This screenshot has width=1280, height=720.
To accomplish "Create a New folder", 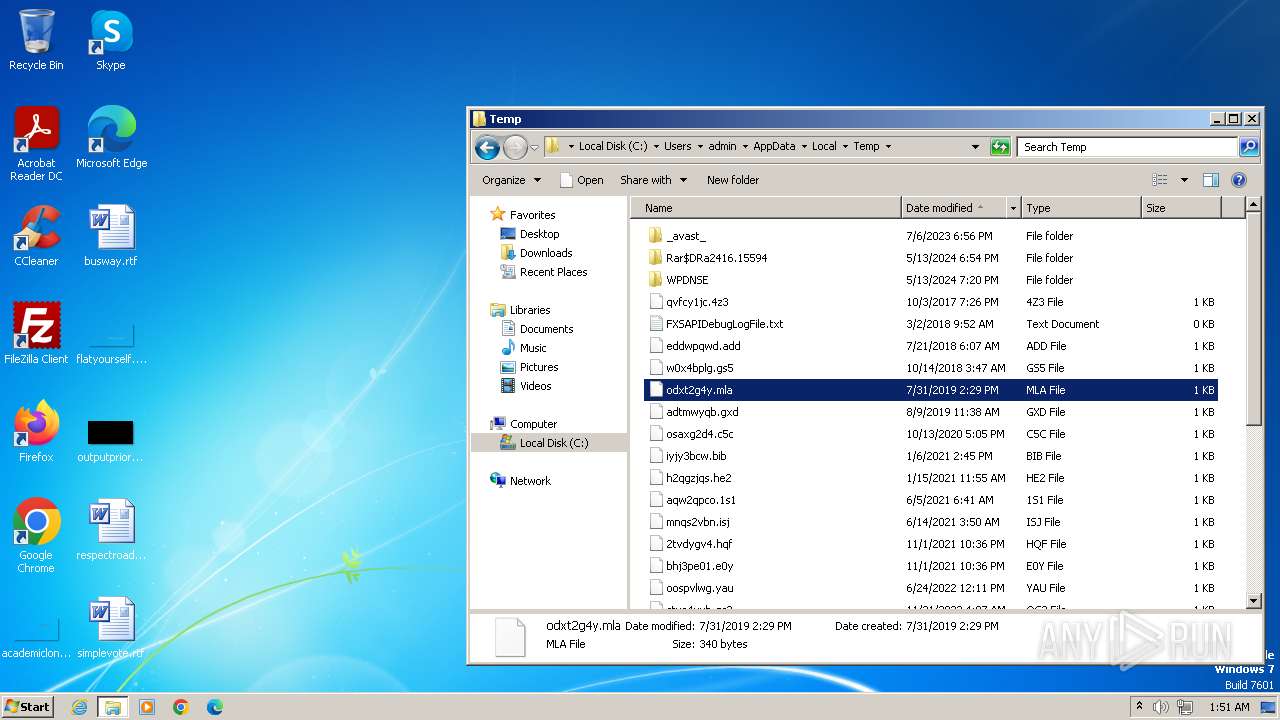I will [733, 180].
